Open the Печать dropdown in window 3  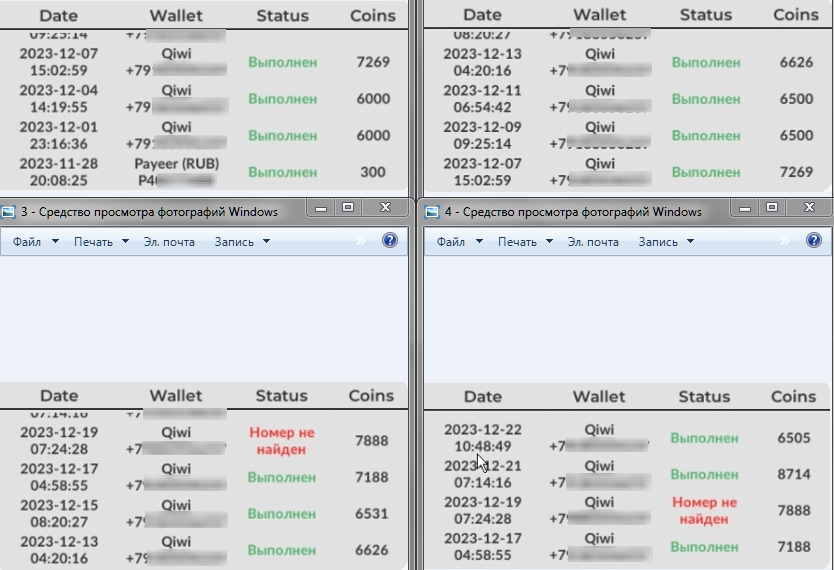(101, 242)
